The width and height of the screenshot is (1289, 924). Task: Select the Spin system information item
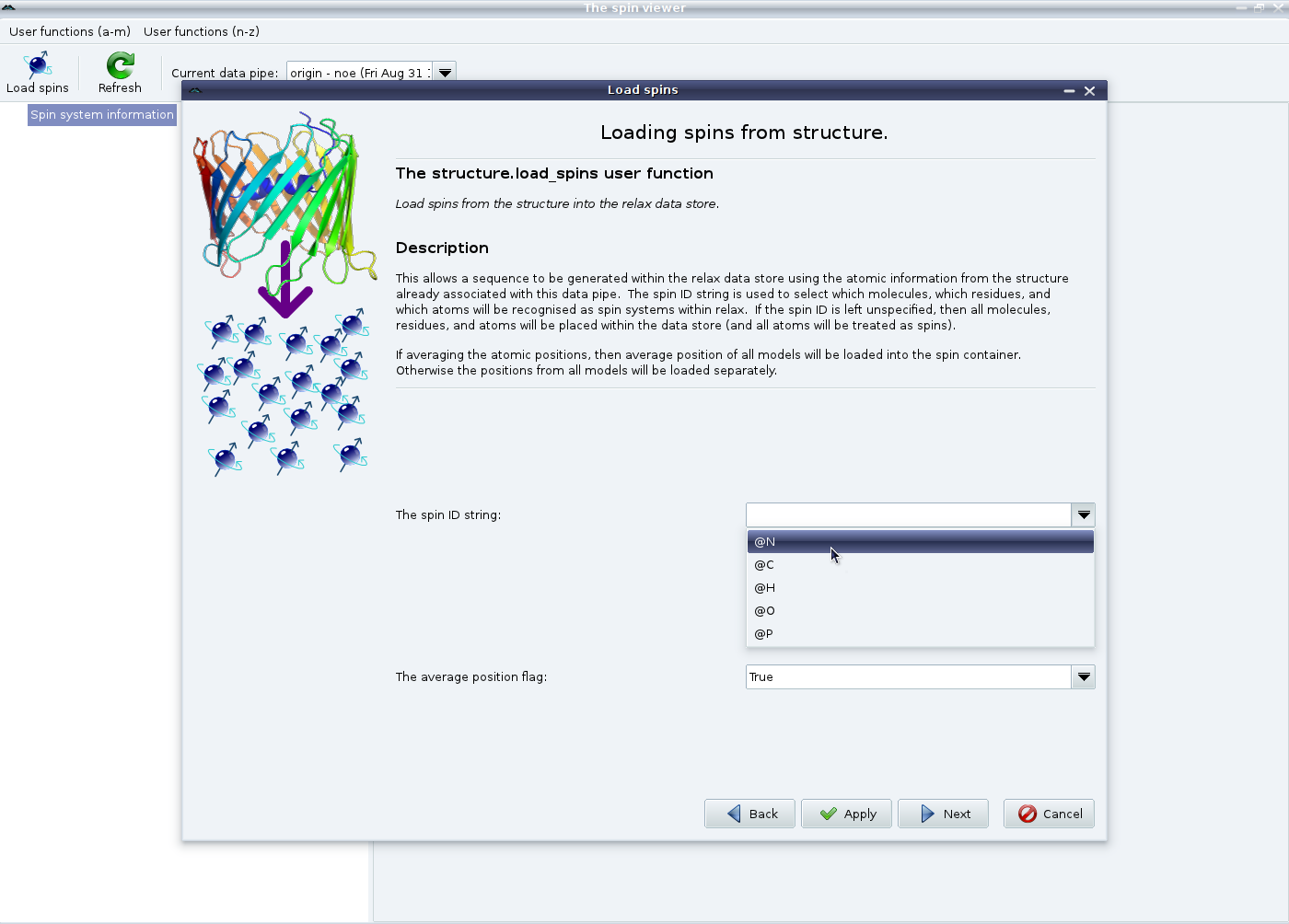102,115
